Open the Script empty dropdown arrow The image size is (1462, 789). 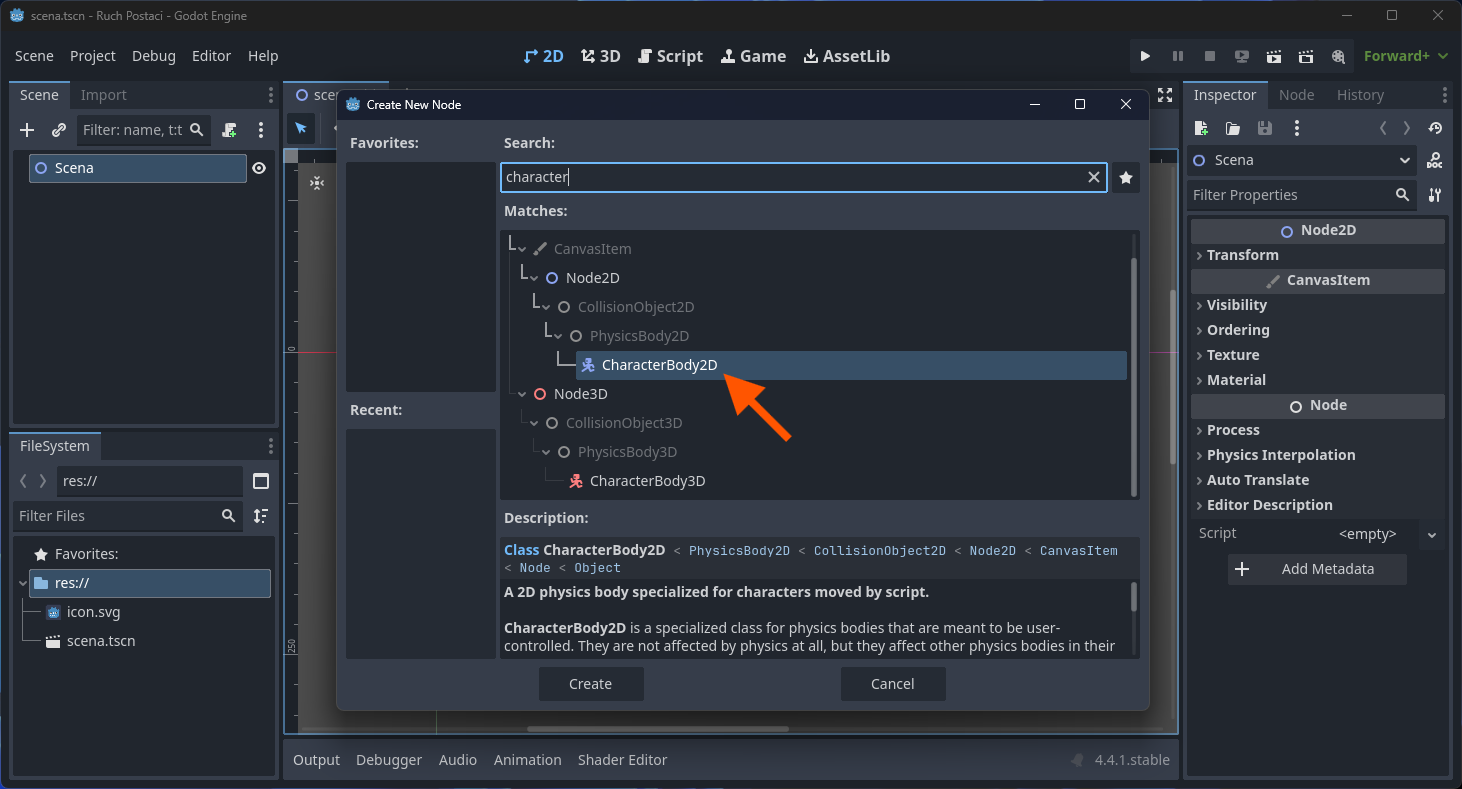(1432, 535)
